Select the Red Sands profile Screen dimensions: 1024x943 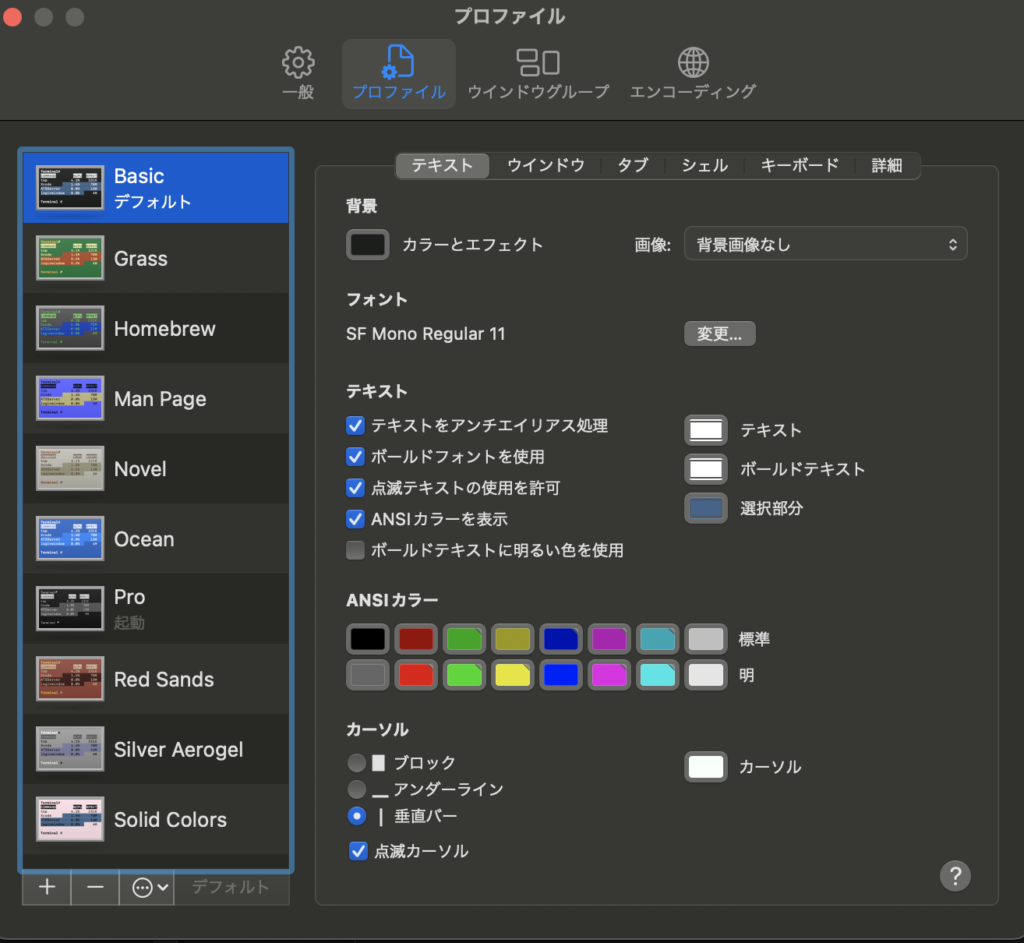[156, 679]
